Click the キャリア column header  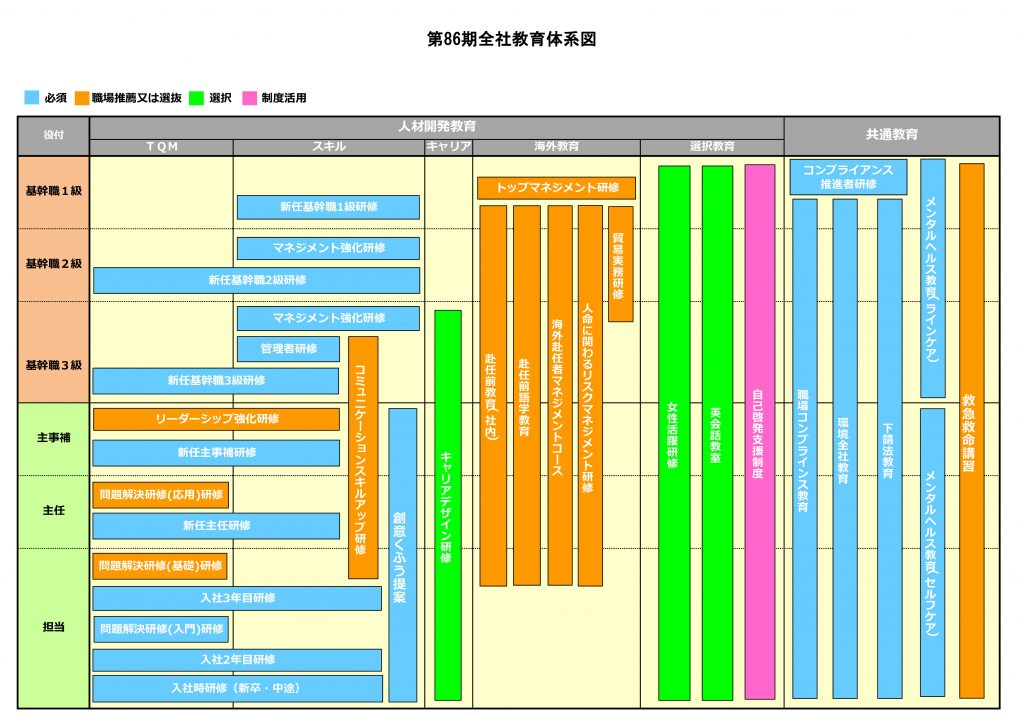tap(449, 147)
